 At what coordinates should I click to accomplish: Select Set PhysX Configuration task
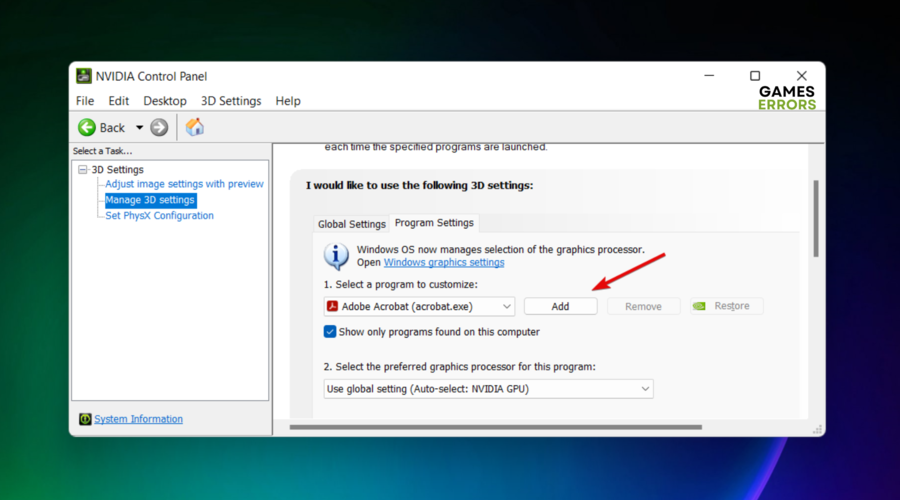[159, 215]
